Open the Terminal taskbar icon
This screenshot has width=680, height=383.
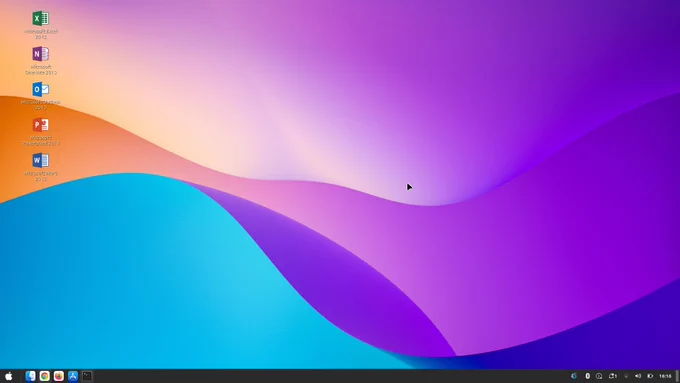tap(87, 376)
